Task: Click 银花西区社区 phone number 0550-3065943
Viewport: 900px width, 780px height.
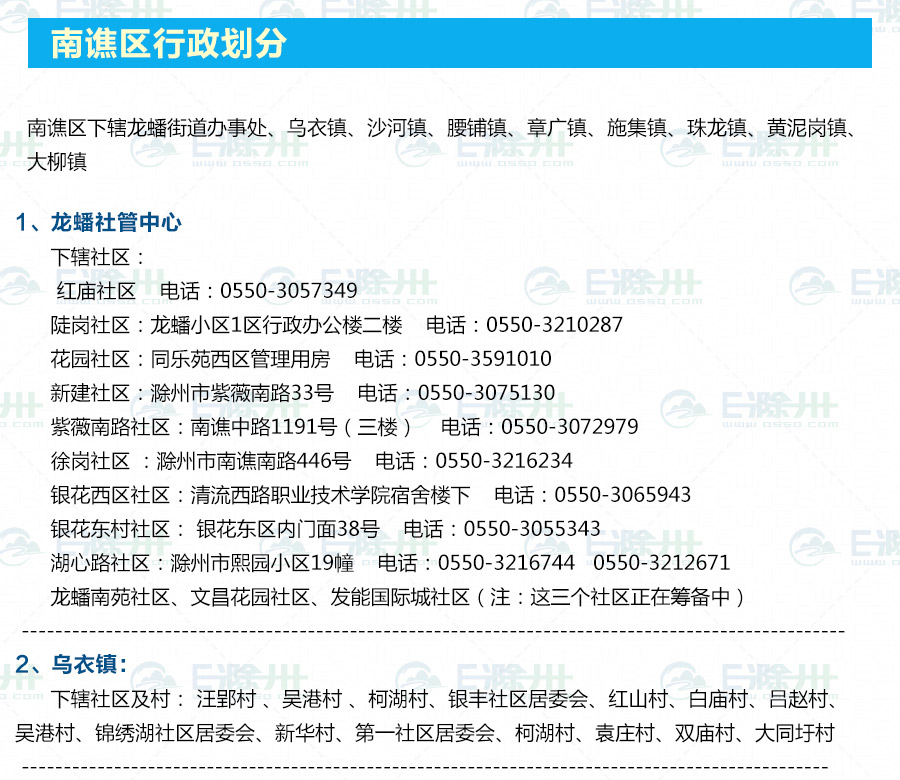Action: (x=622, y=495)
